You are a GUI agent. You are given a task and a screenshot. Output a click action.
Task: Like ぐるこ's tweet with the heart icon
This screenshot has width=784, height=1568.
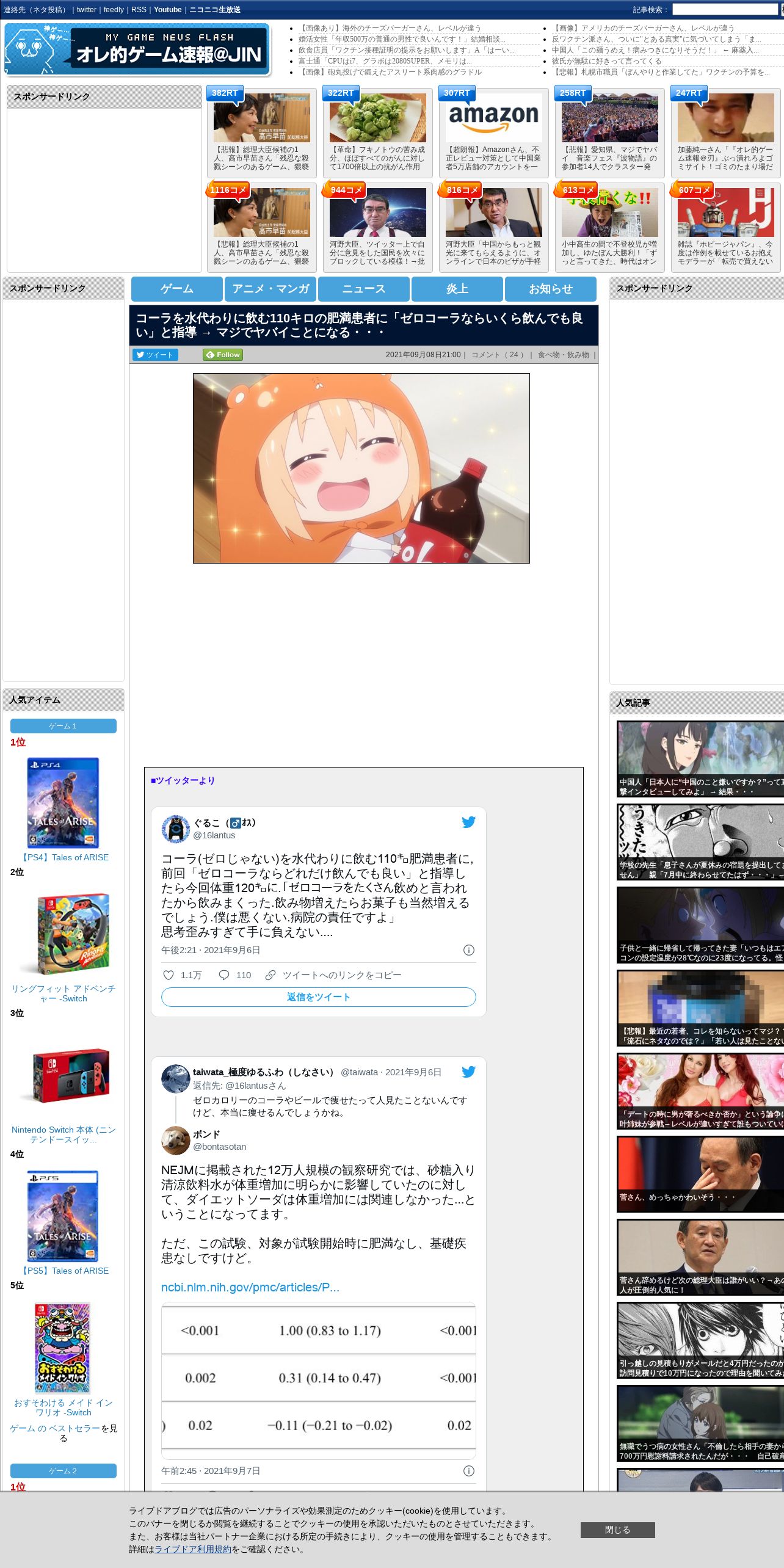click(x=169, y=975)
